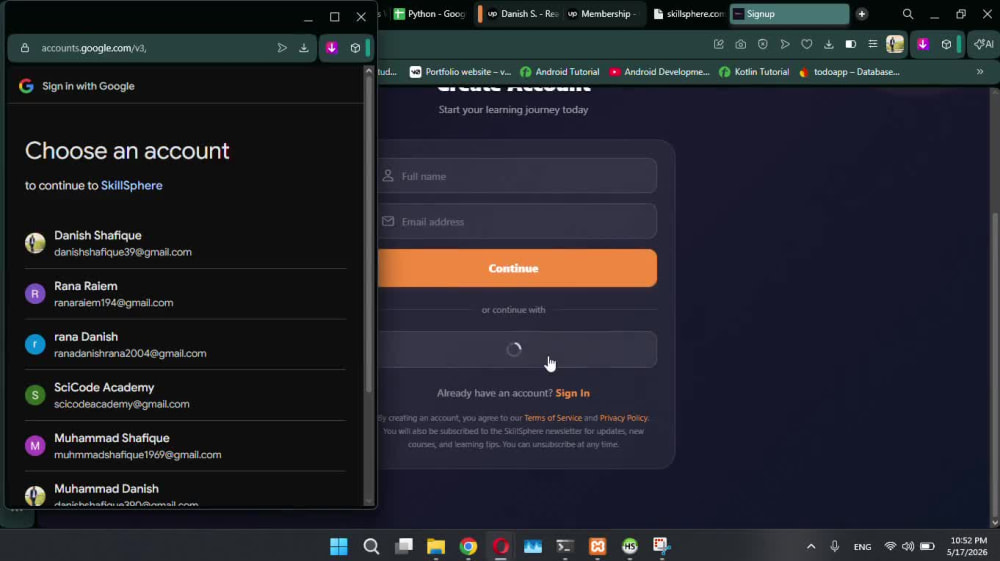Click the Full name field
The width and height of the screenshot is (1000, 561).
[517, 176]
